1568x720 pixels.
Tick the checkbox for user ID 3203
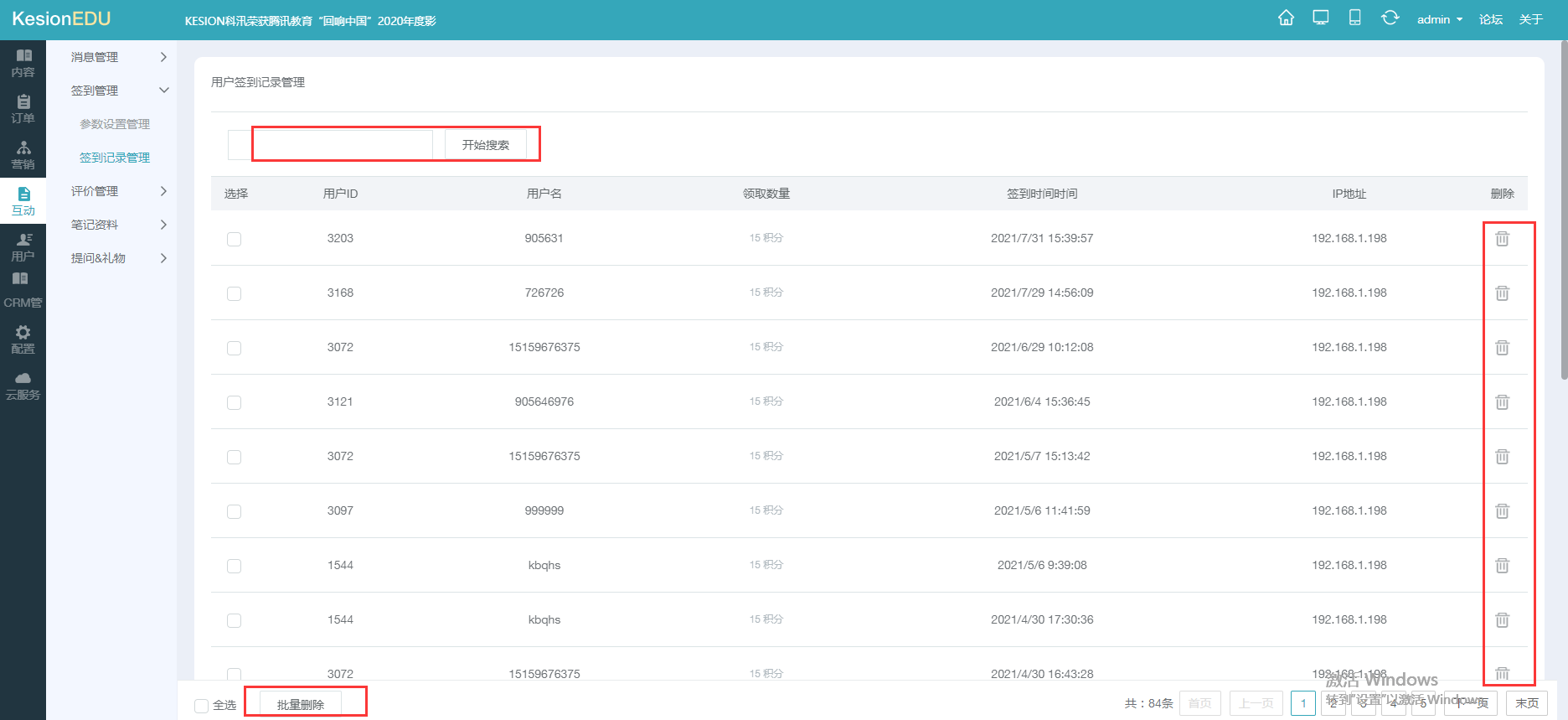tap(234, 239)
